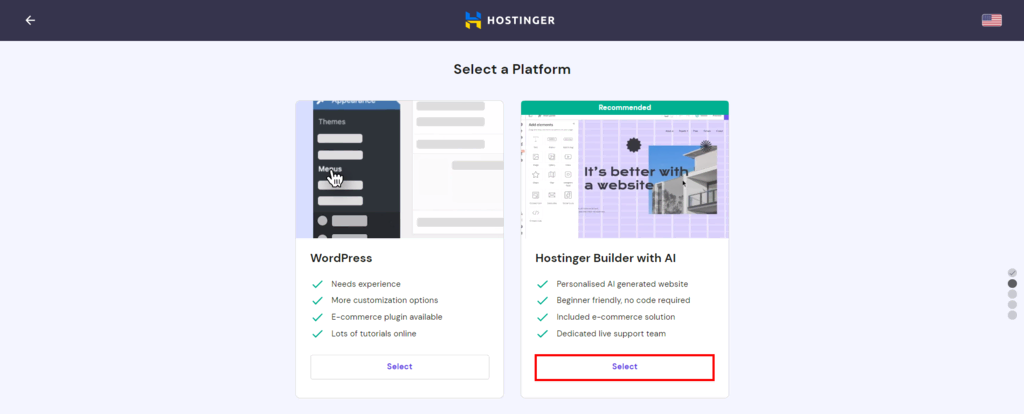The image size is (1024, 414).
Task: Click "Hostinger Builder with AI" title
Action: [605, 258]
